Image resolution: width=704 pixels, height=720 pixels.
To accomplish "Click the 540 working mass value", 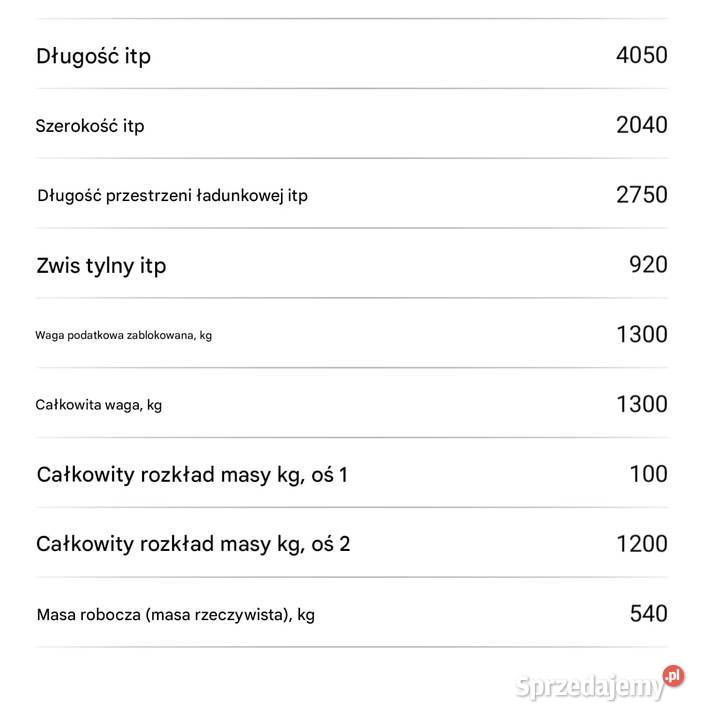I will coord(648,613).
